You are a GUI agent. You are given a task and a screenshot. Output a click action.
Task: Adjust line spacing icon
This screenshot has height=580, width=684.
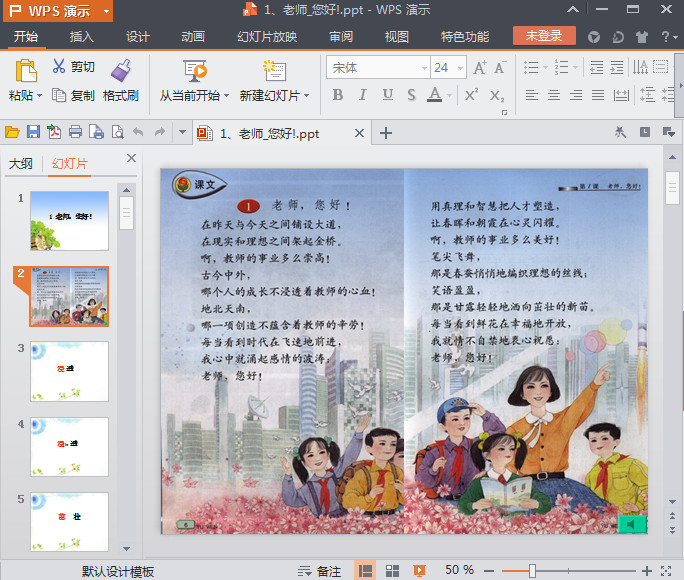[x=647, y=95]
